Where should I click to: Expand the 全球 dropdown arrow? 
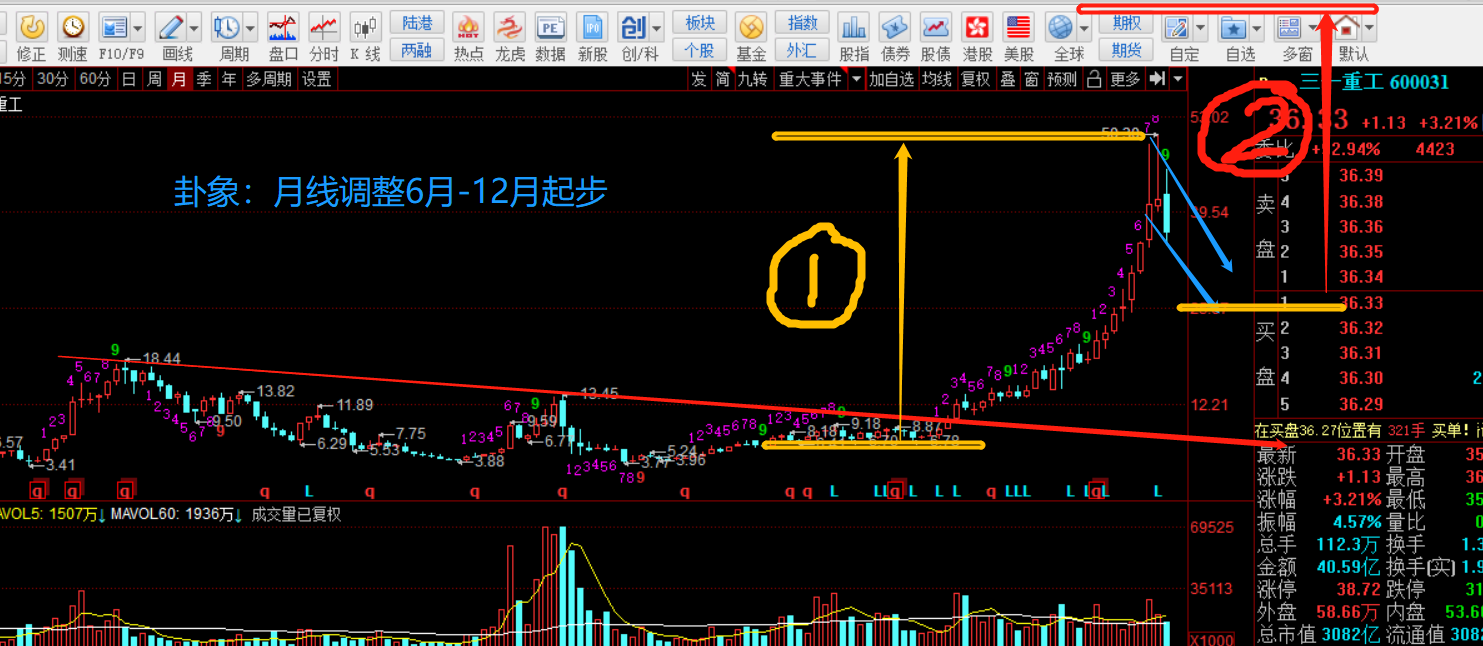tap(1083, 27)
